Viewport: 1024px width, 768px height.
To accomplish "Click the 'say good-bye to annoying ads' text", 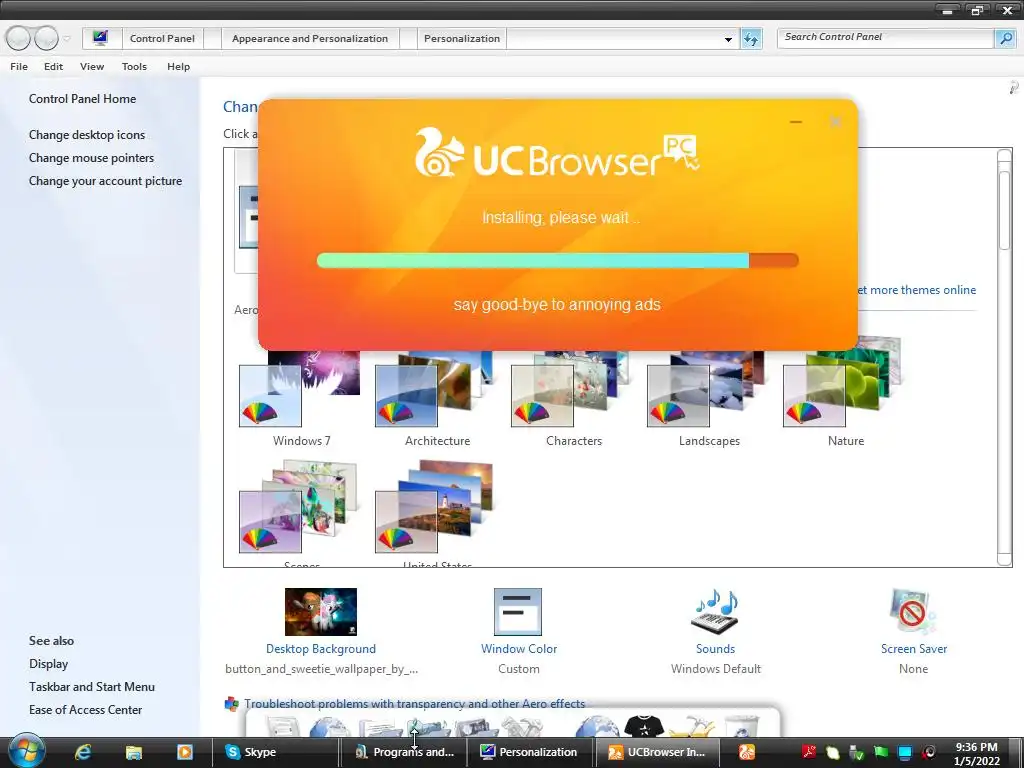I will point(557,305).
